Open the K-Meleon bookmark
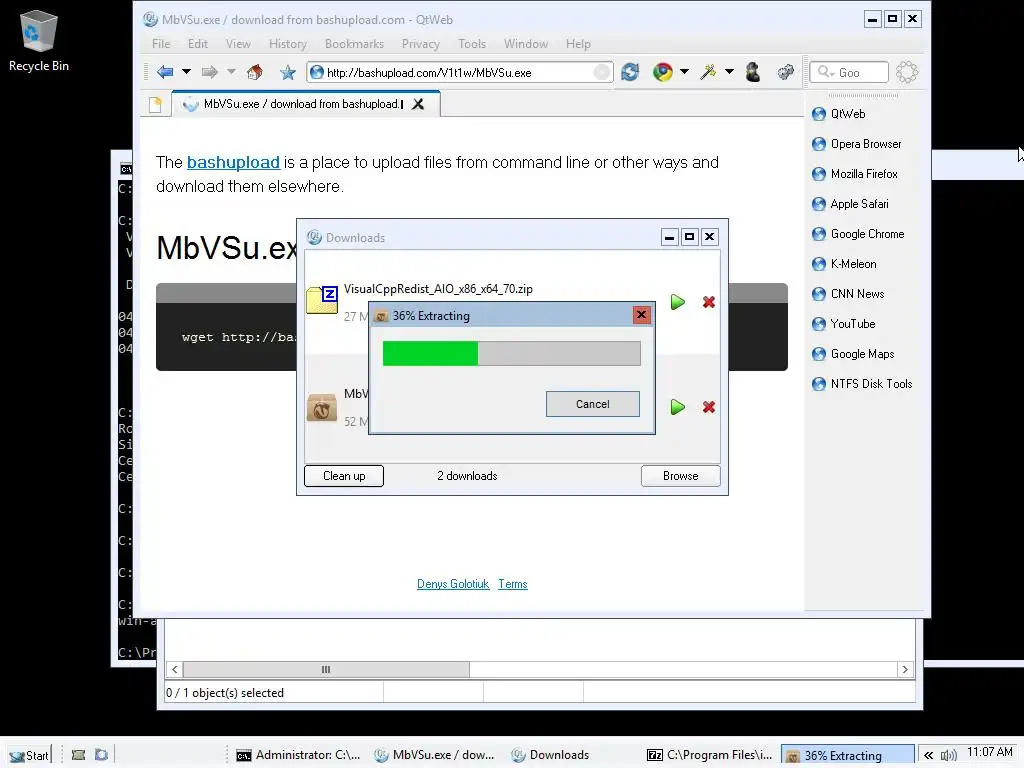Image resolution: width=1024 pixels, height=768 pixels. click(x=844, y=264)
